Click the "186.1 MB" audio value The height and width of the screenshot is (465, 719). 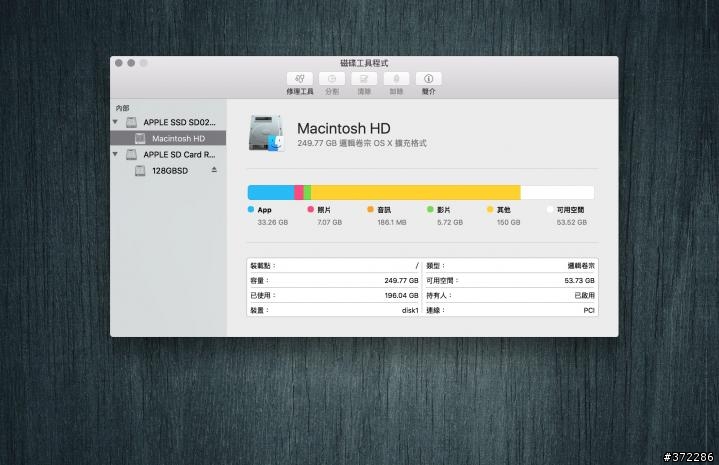[x=392, y=222]
